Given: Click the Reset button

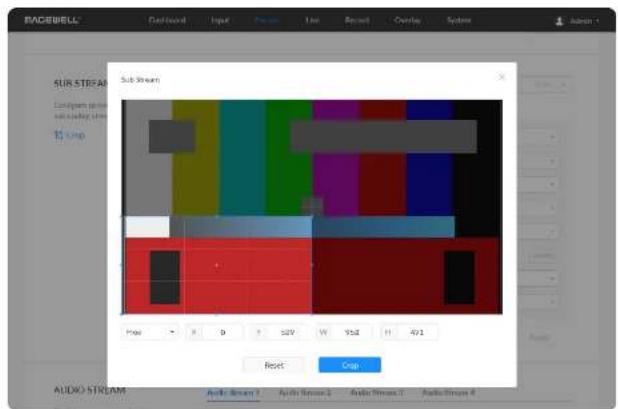Looking at the screenshot, I should (274, 365).
